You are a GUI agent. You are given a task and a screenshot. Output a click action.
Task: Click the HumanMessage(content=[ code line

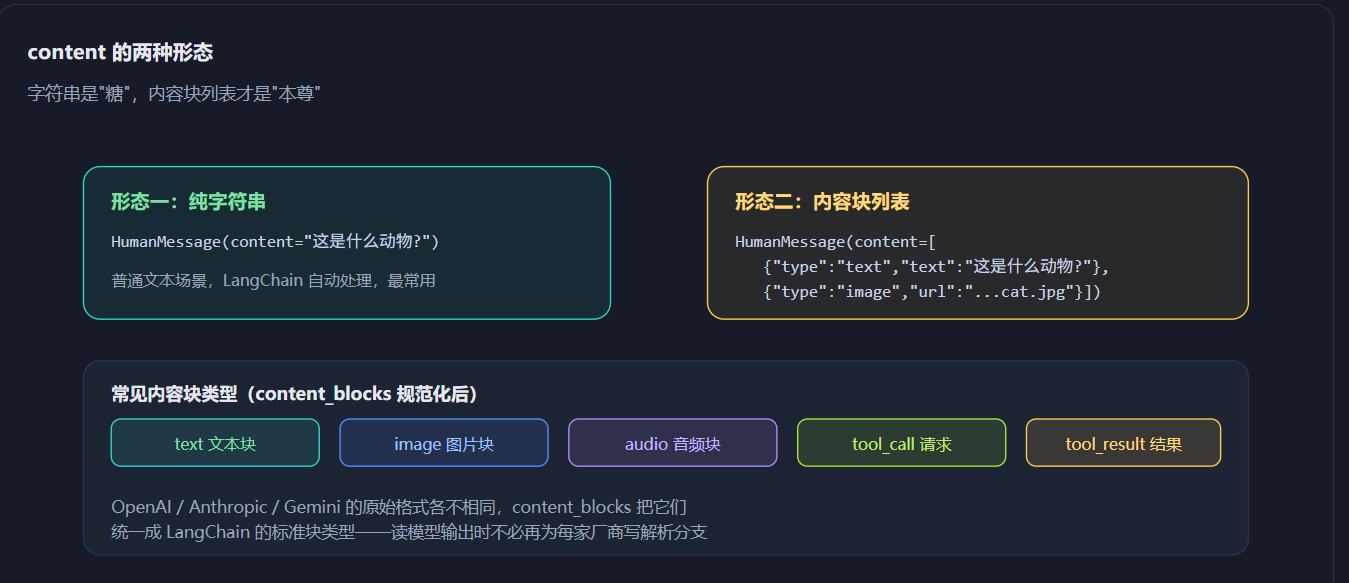point(835,242)
